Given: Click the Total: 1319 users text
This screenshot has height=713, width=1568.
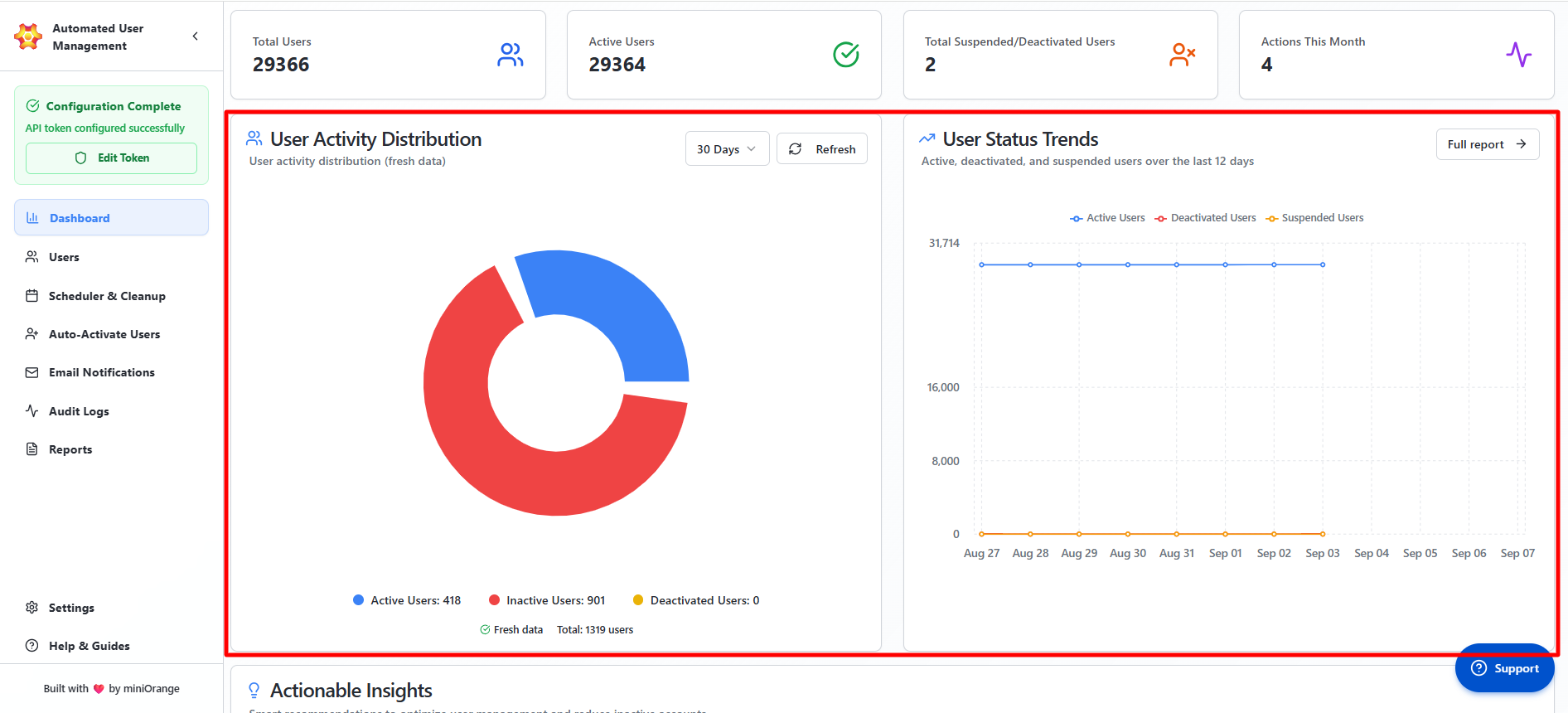Looking at the screenshot, I should [595, 630].
